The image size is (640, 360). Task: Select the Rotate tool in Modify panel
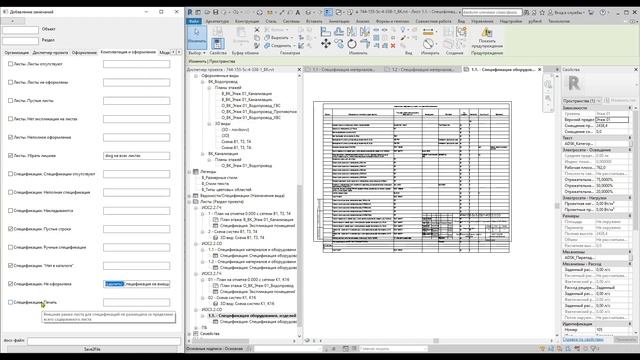[x=352, y=43]
